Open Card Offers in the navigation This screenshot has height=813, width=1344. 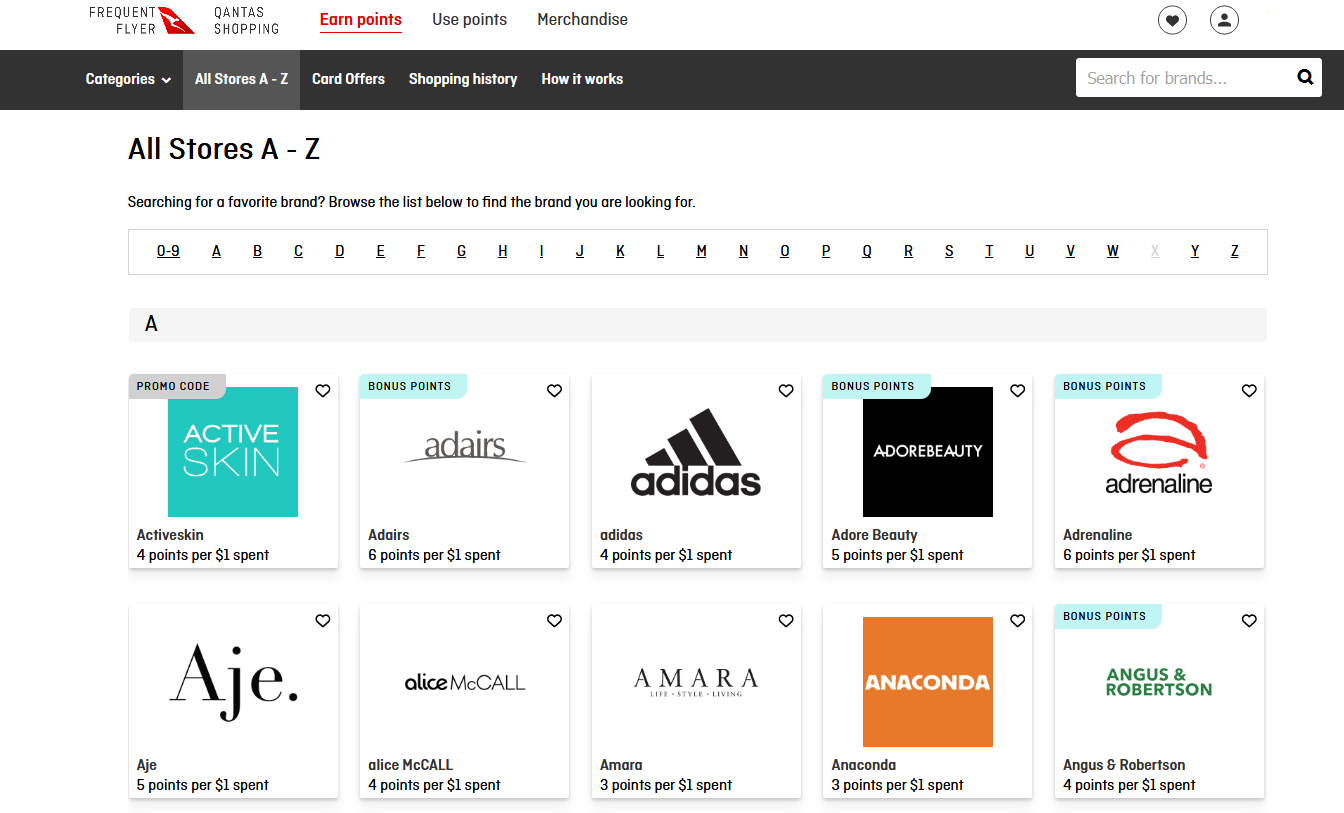(348, 79)
